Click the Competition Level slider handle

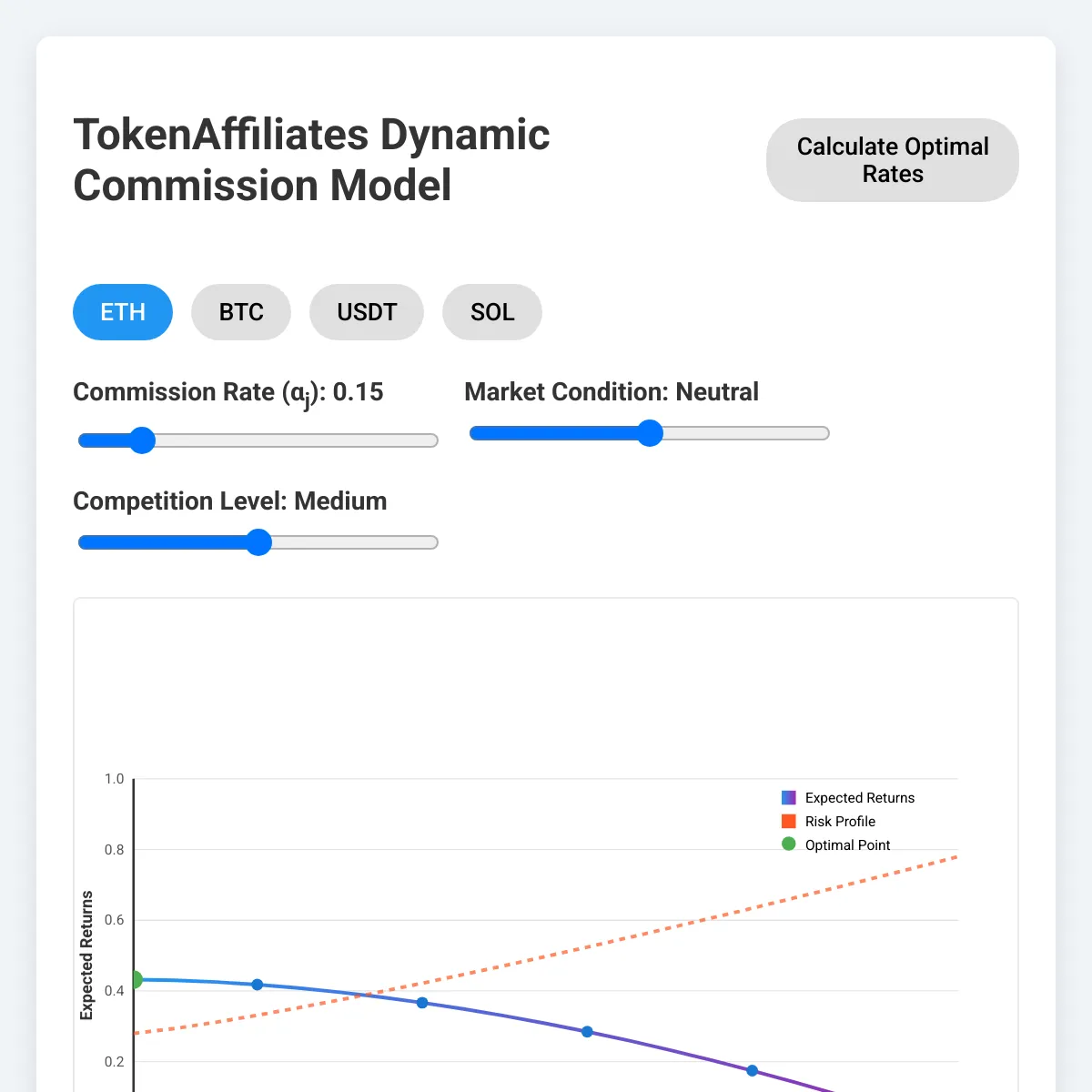(258, 542)
